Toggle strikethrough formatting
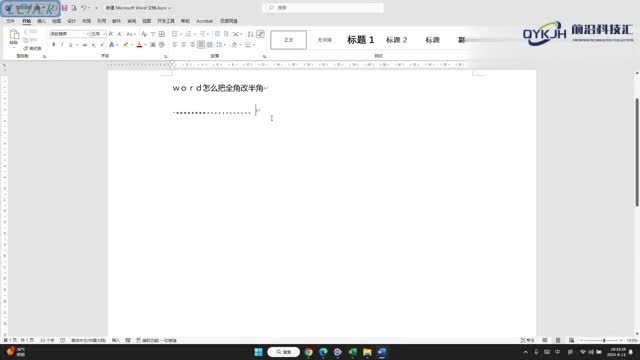Screen dimensions: 640x360 click(x=84, y=45)
